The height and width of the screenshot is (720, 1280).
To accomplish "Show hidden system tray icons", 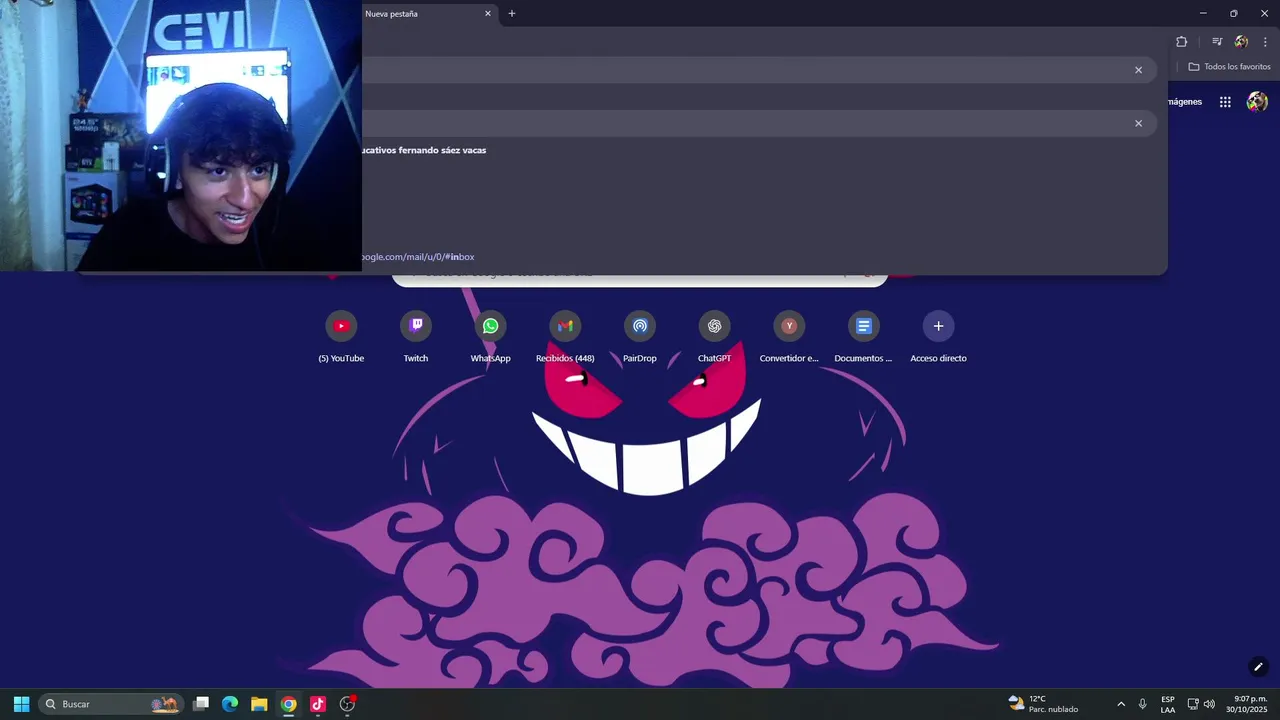I will 1121,704.
